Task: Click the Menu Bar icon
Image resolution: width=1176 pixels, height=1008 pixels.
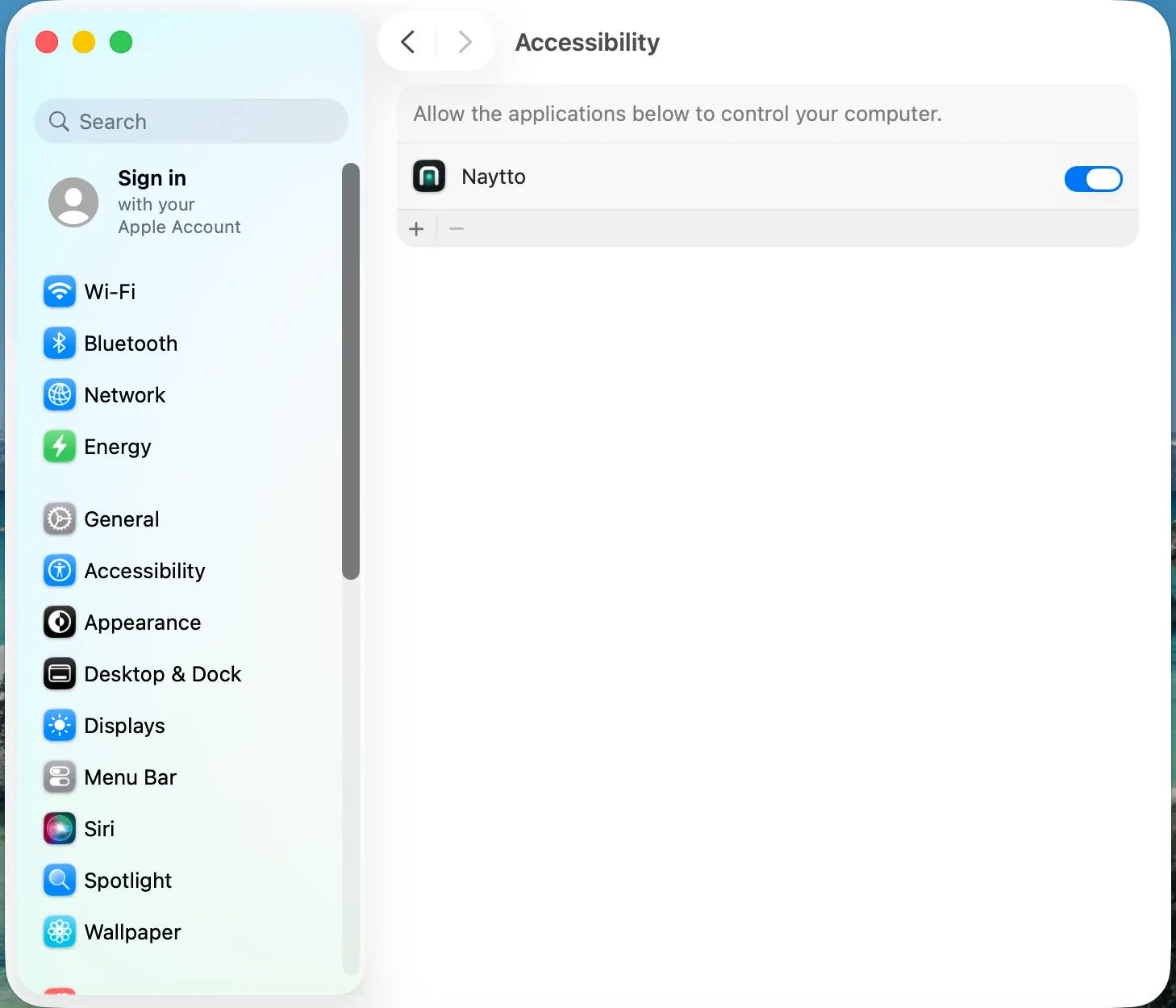Action: [x=60, y=777]
